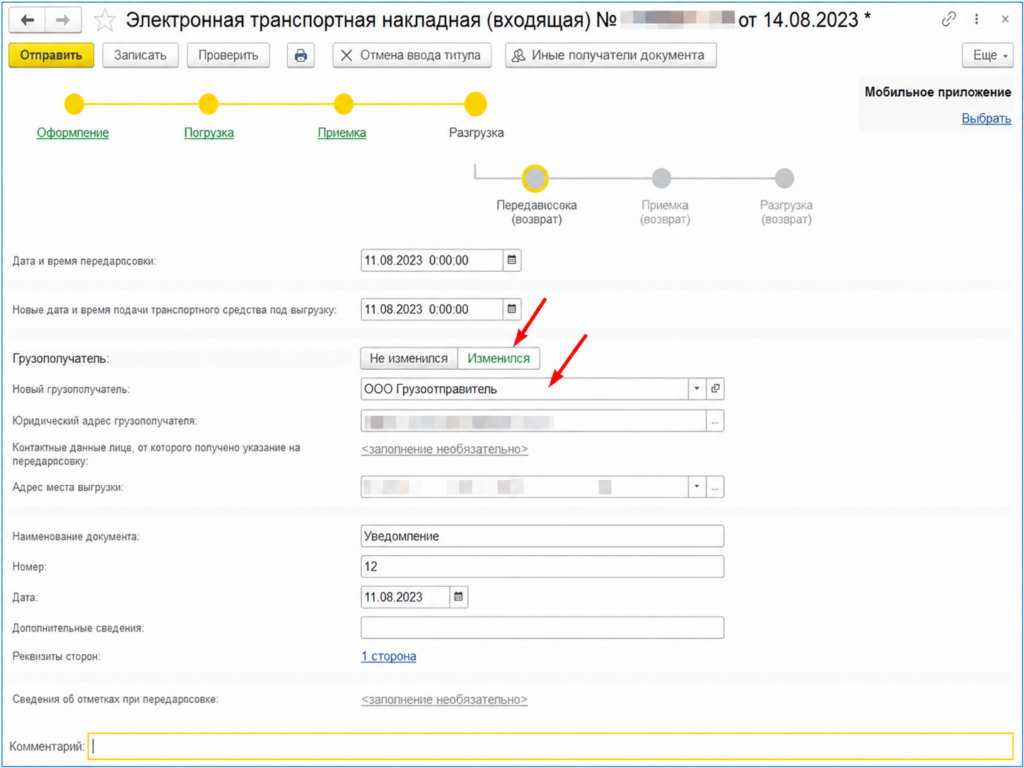The image size is (1024, 768).
Task: Click the Дополнительные сведения field
Action: point(542,628)
